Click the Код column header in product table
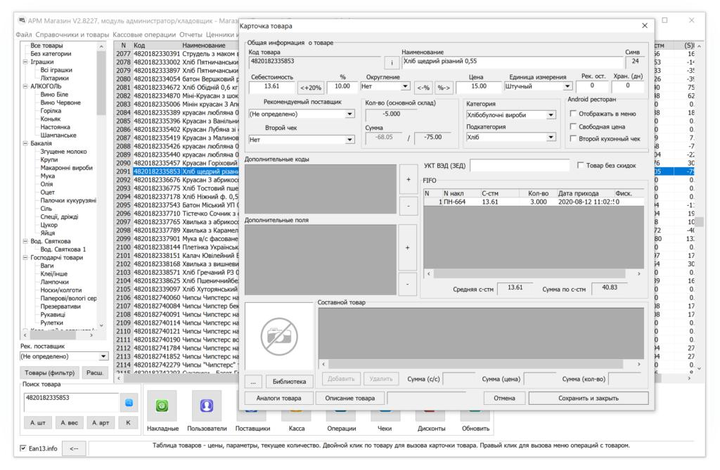720x470 pixels. pyautogui.click(x=139, y=45)
